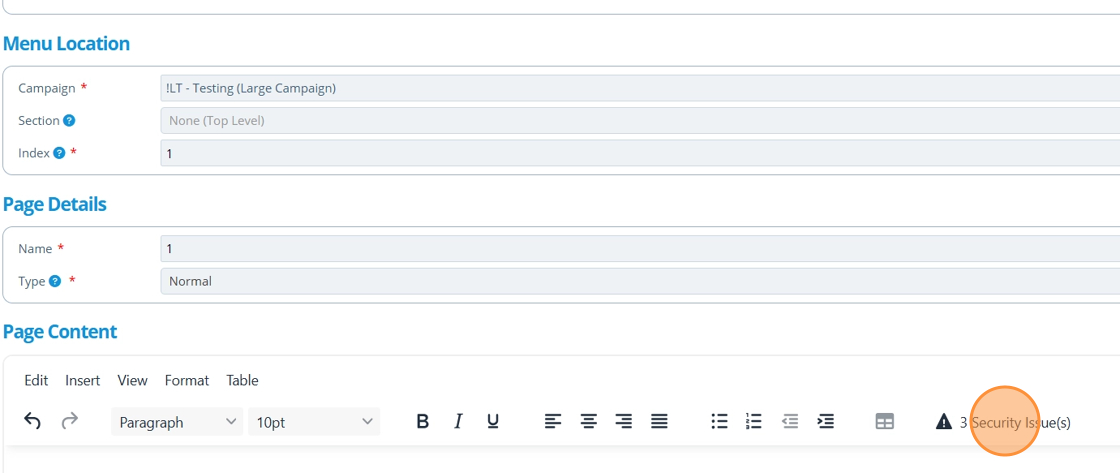Click the Redo arrow icon
Image resolution: width=1120 pixels, height=473 pixels.
[69, 422]
